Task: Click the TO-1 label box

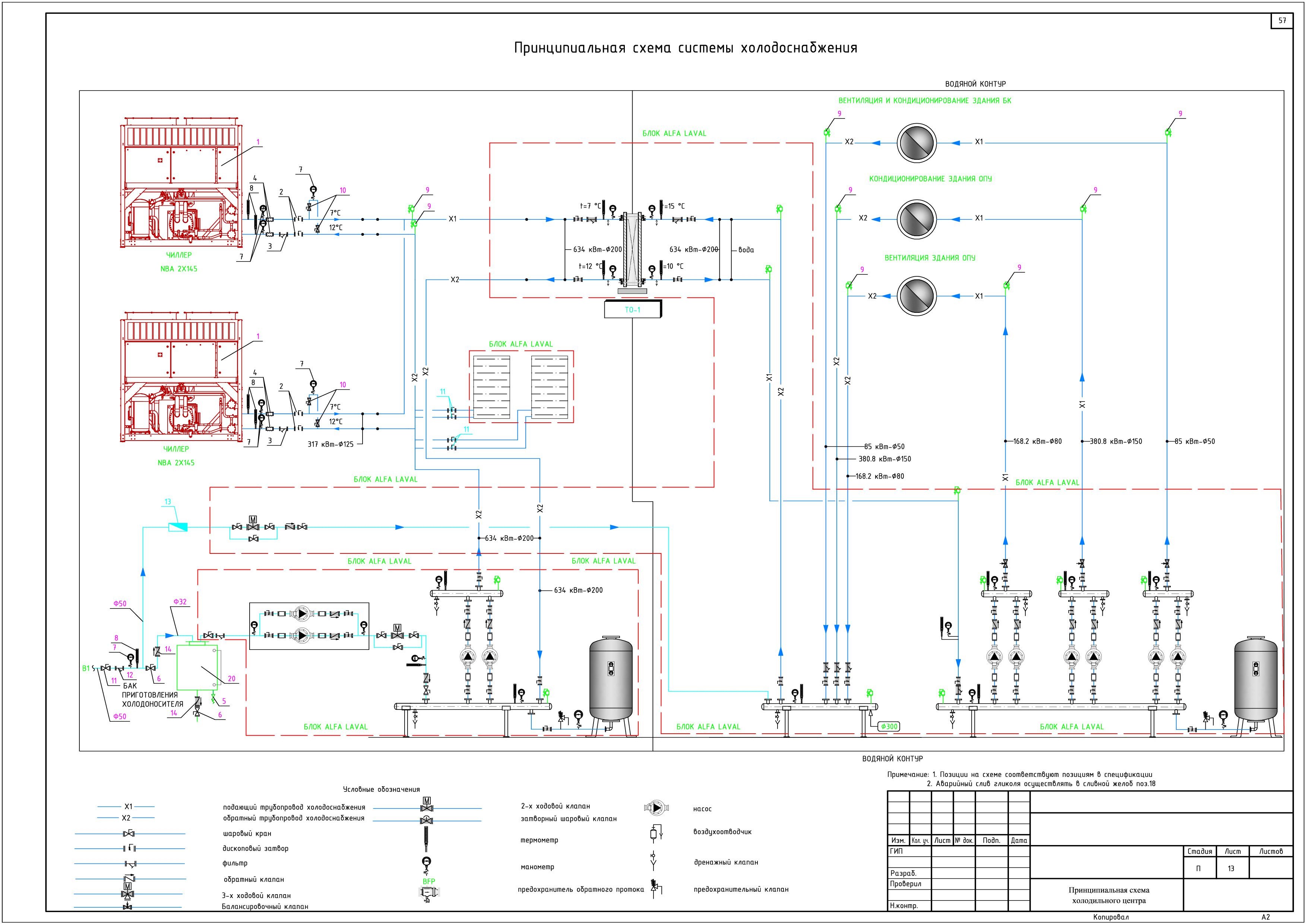Action: tap(632, 309)
